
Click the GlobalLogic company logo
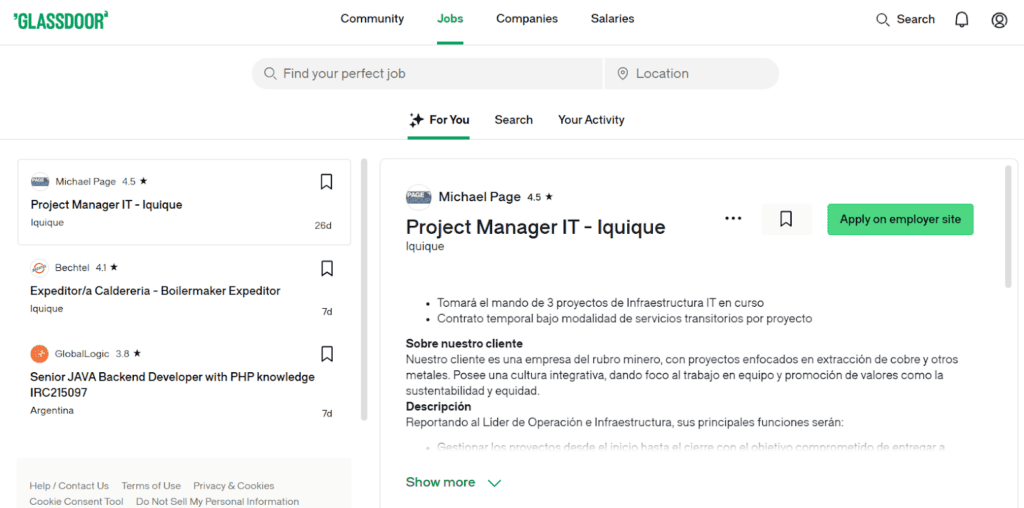click(x=40, y=354)
